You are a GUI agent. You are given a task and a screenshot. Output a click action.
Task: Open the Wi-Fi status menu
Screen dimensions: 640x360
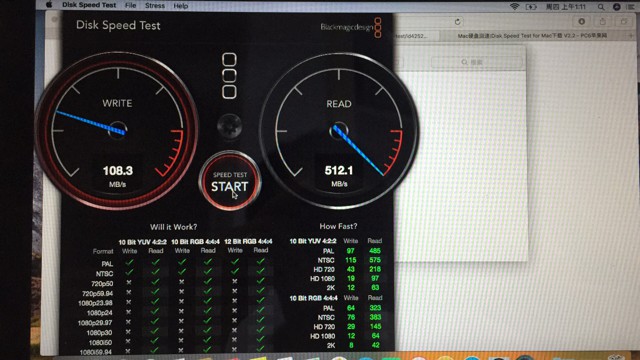[x=515, y=7]
